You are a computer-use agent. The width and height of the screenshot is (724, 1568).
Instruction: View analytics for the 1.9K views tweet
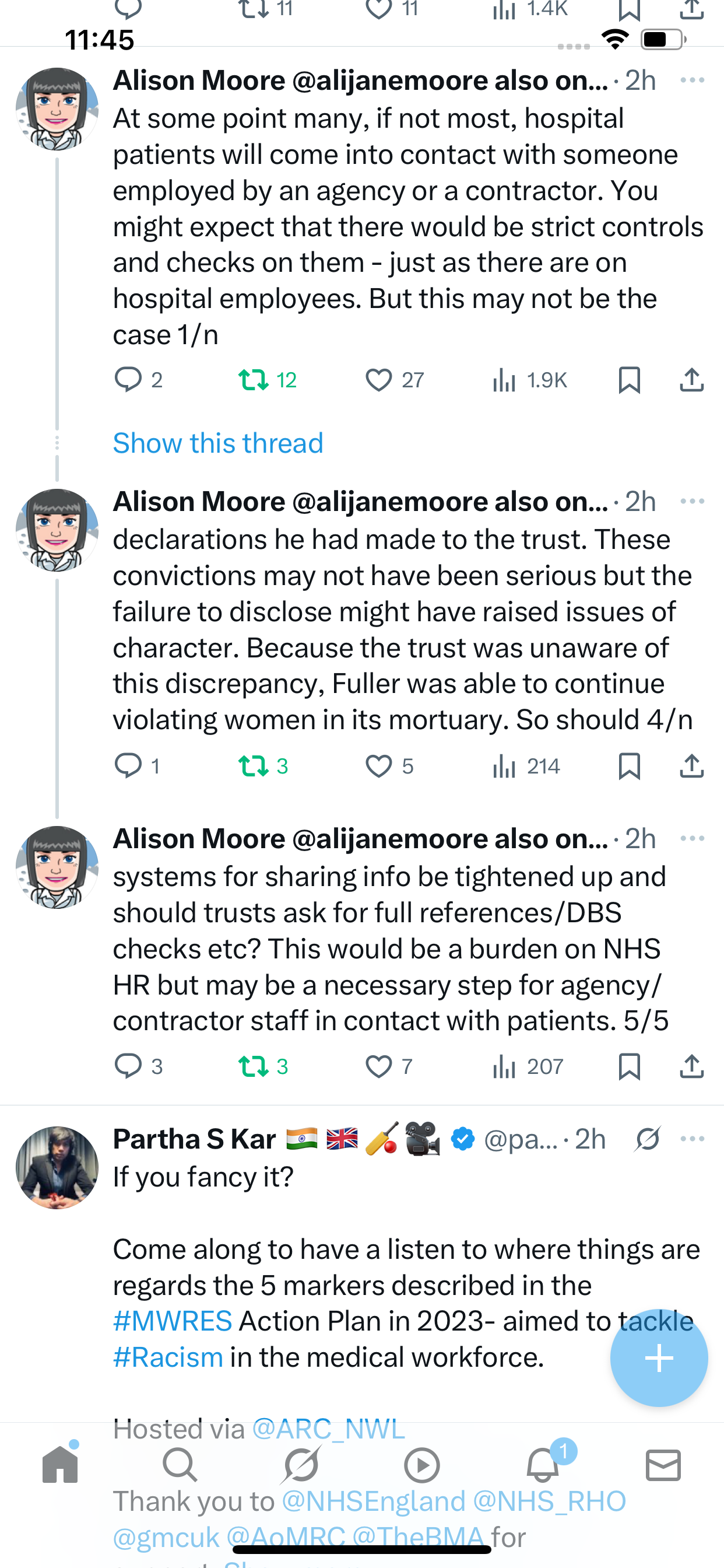pos(504,379)
